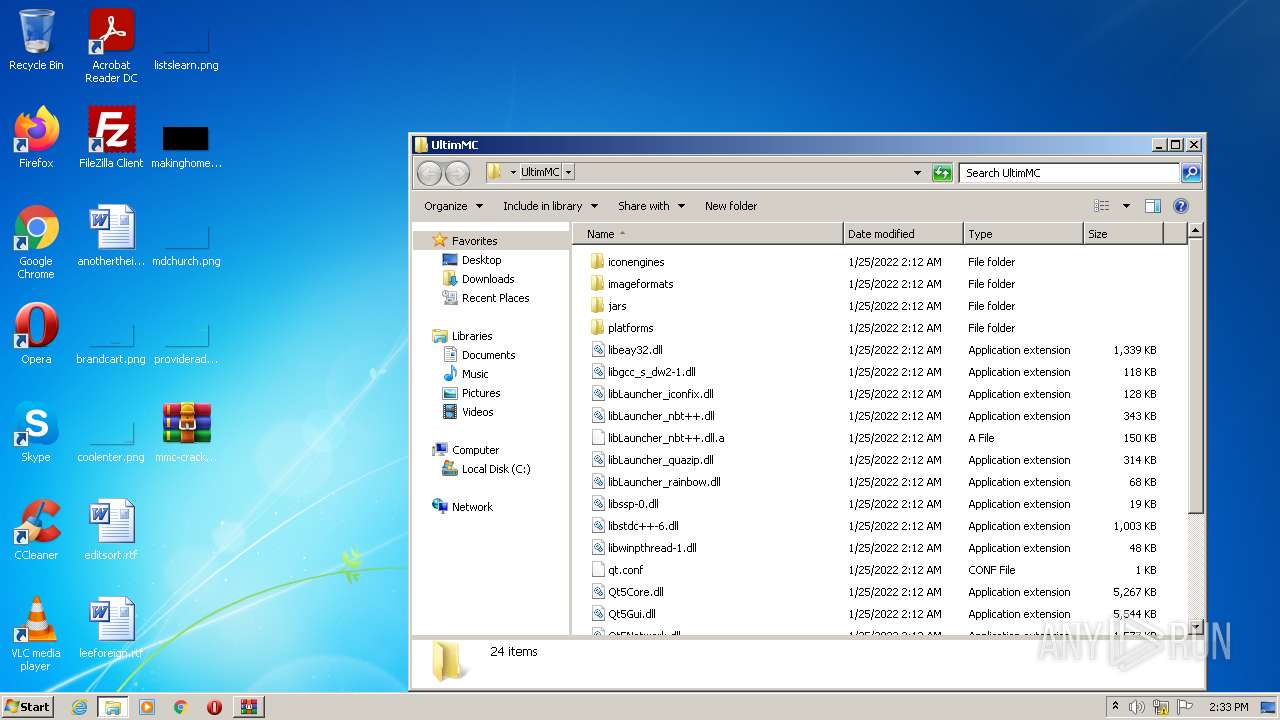Image resolution: width=1280 pixels, height=720 pixels.
Task: Open Desktop in navigation pane
Action: (x=481, y=260)
